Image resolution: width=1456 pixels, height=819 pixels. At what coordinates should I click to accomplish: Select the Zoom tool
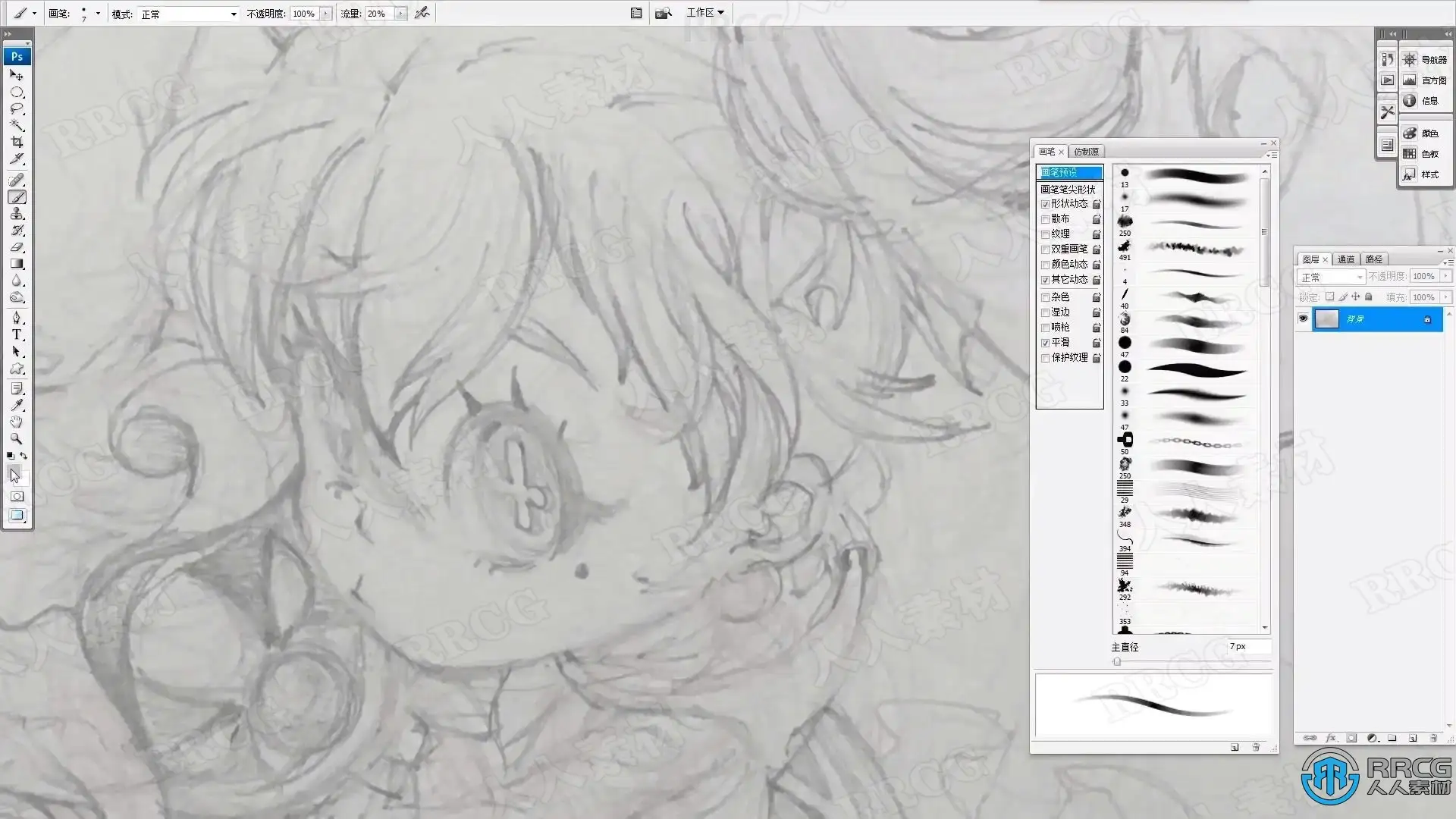point(17,438)
